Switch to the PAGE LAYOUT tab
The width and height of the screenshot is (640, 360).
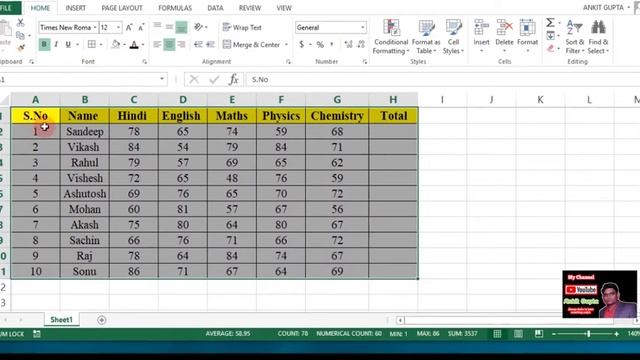click(122, 8)
